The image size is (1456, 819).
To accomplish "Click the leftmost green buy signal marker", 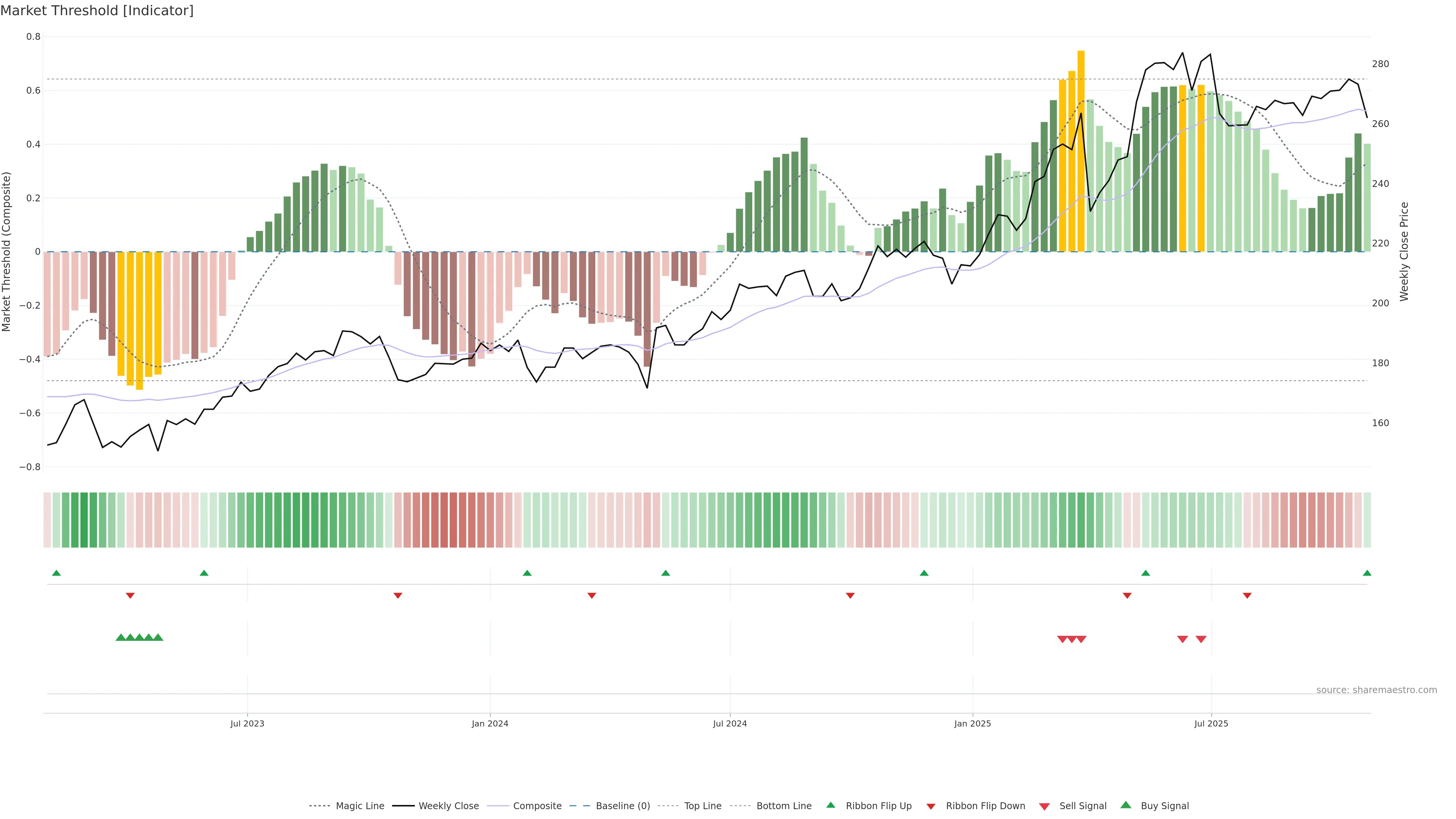I will (x=121, y=637).
